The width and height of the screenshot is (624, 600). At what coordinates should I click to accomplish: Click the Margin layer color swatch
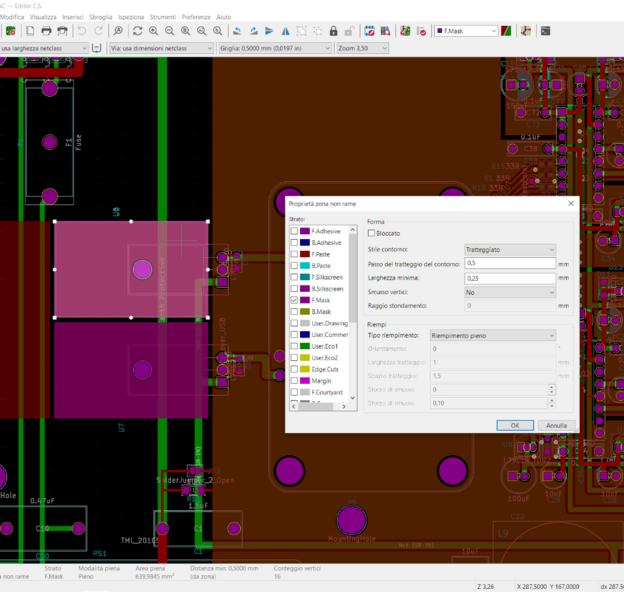tap(305, 381)
